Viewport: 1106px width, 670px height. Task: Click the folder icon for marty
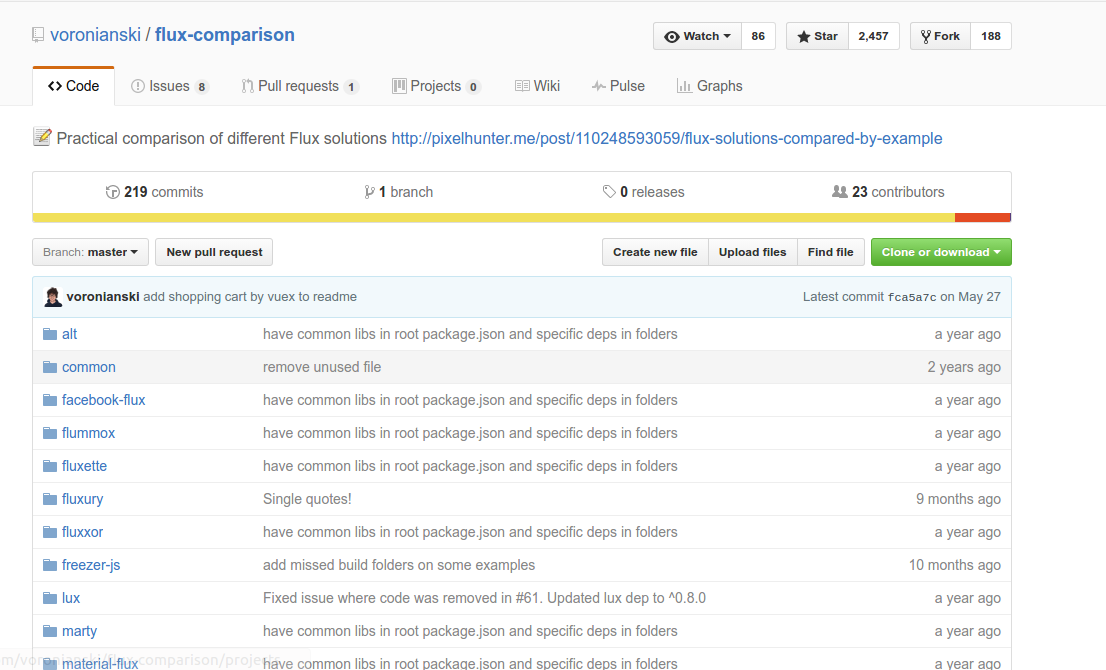(x=49, y=631)
